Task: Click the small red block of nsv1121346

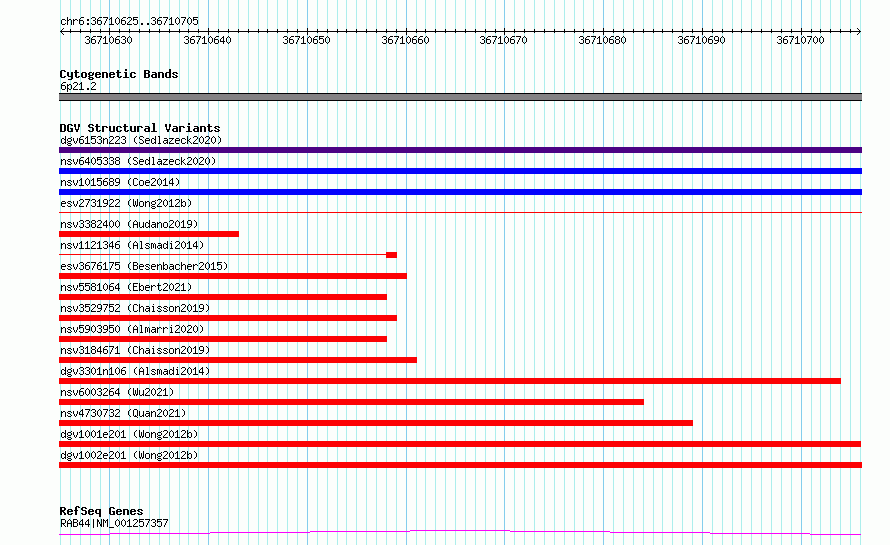Action: (391, 255)
